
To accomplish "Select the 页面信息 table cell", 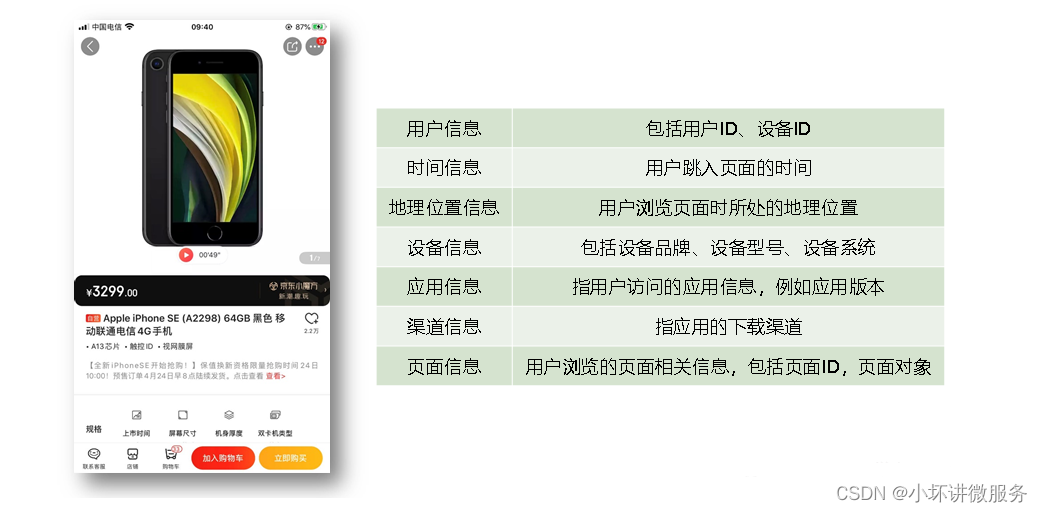I will click(x=444, y=366).
